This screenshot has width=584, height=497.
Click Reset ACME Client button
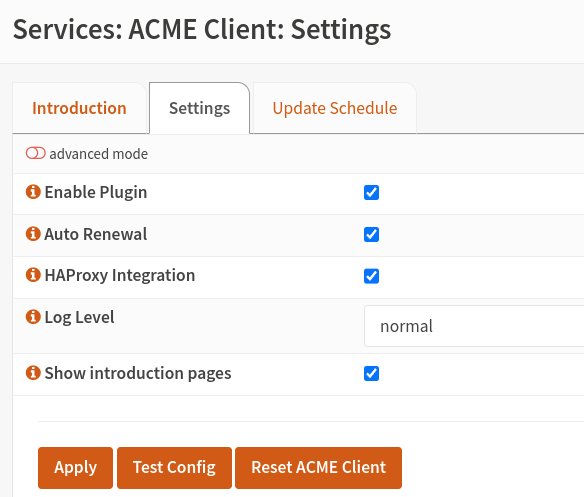pyautogui.click(x=318, y=468)
